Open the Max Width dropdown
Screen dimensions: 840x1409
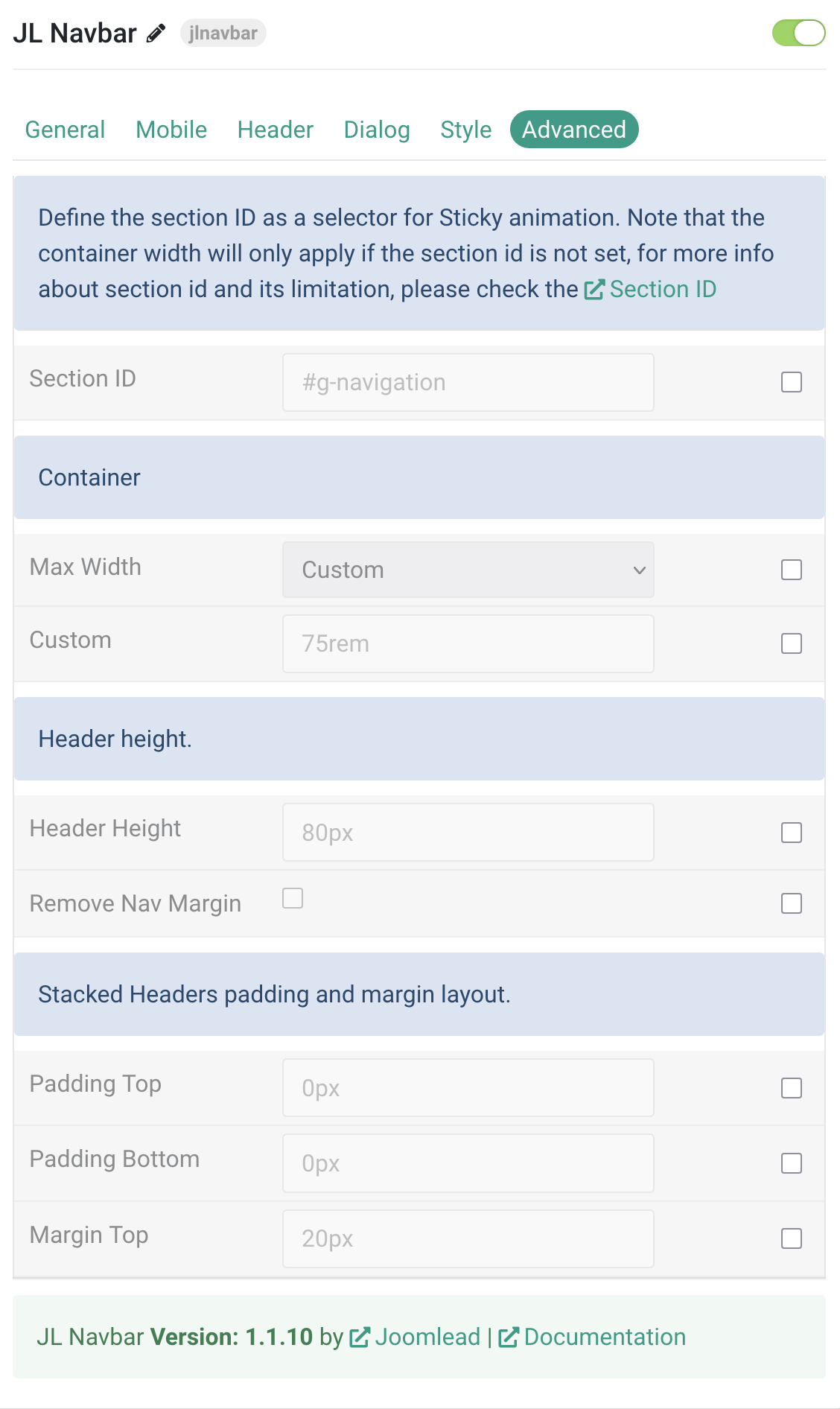click(x=468, y=570)
